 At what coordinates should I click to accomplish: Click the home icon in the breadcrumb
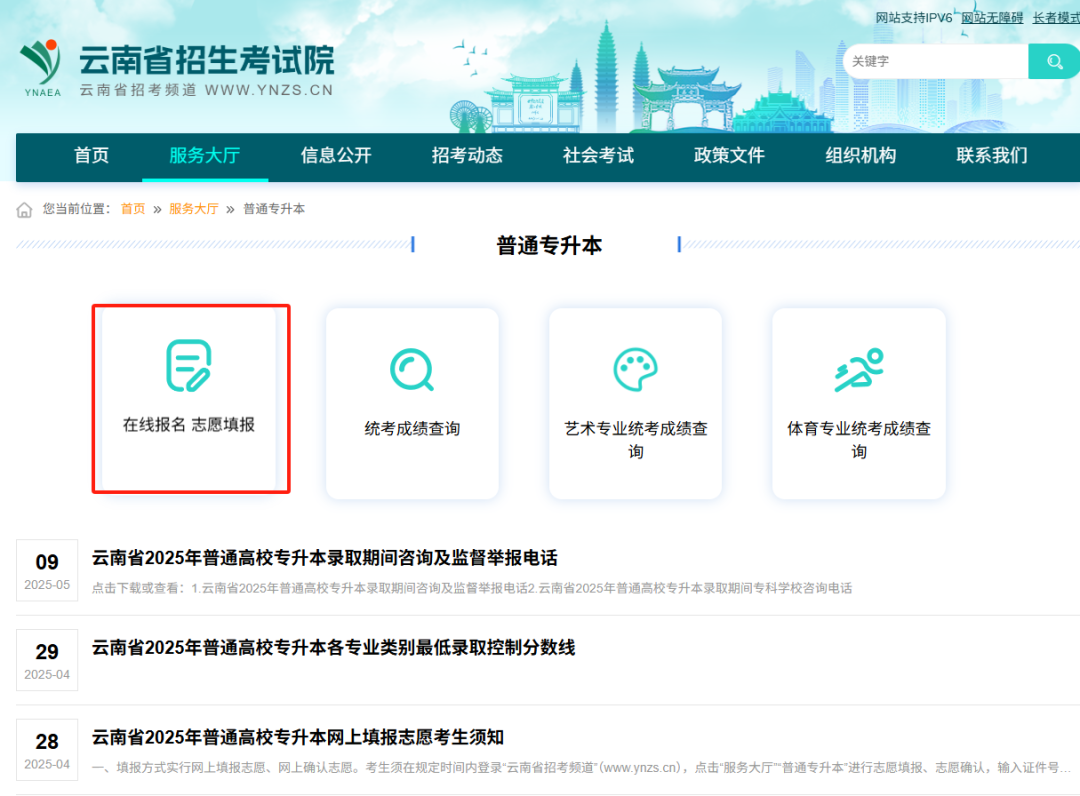tap(23, 209)
